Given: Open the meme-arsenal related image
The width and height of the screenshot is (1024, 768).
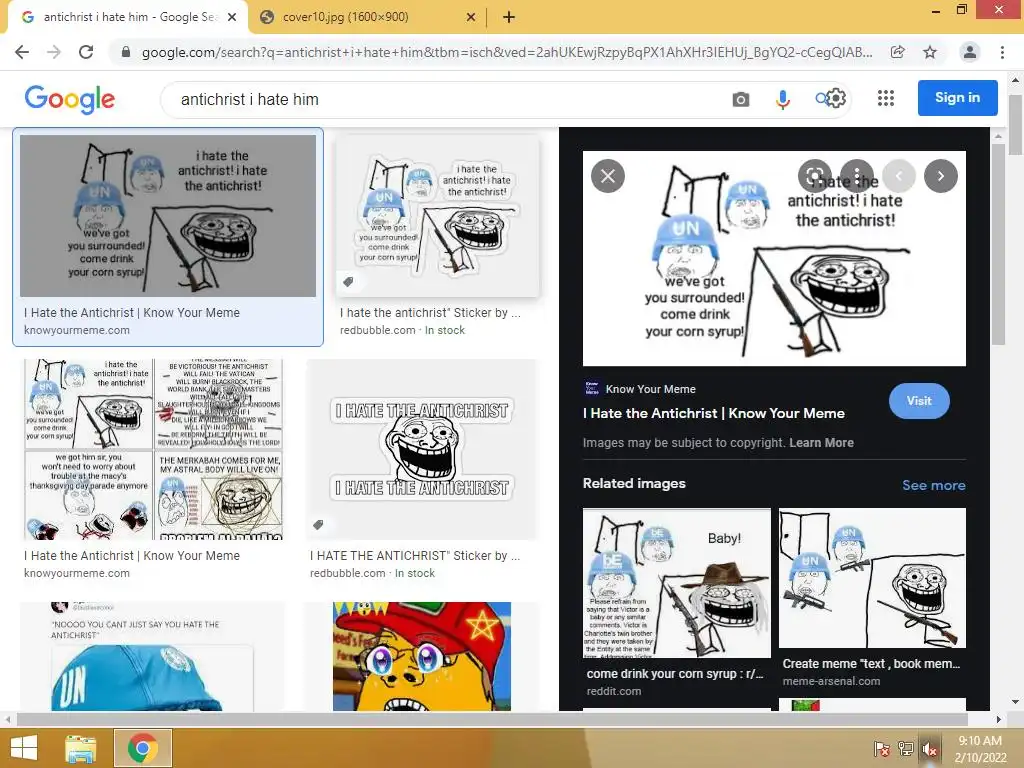Looking at the screenshot, I should point(872,578).
